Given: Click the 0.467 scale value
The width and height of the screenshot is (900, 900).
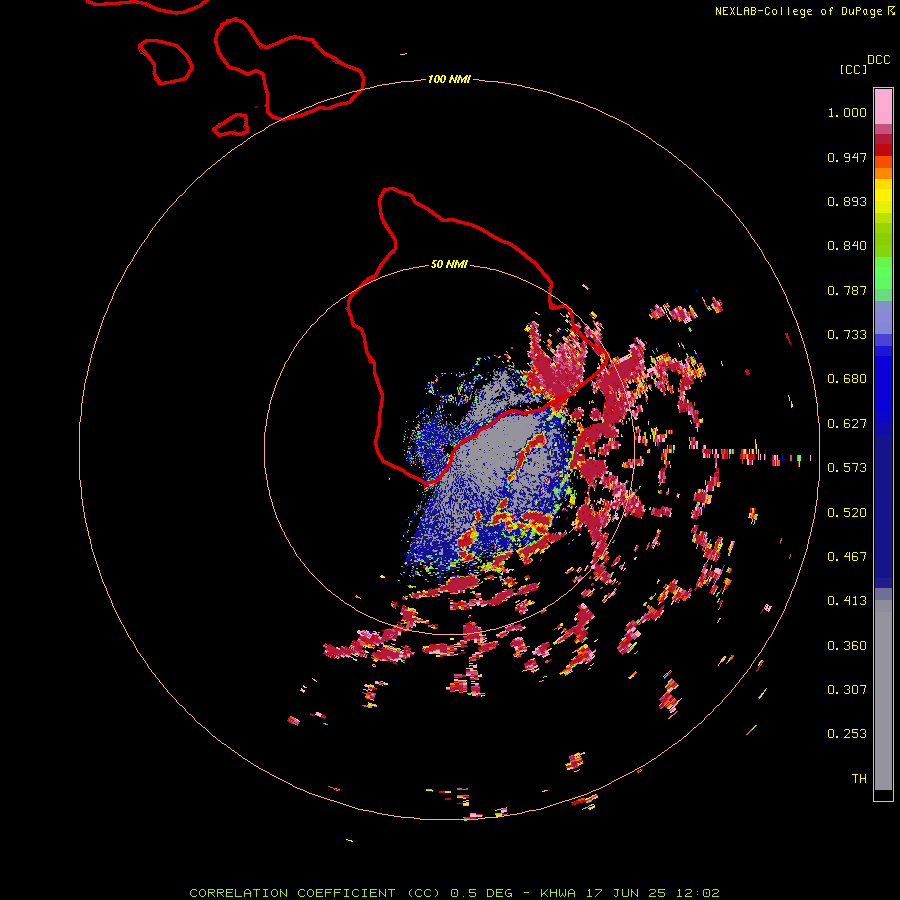Looking at the screenshot, I should (x=847, y=557).
